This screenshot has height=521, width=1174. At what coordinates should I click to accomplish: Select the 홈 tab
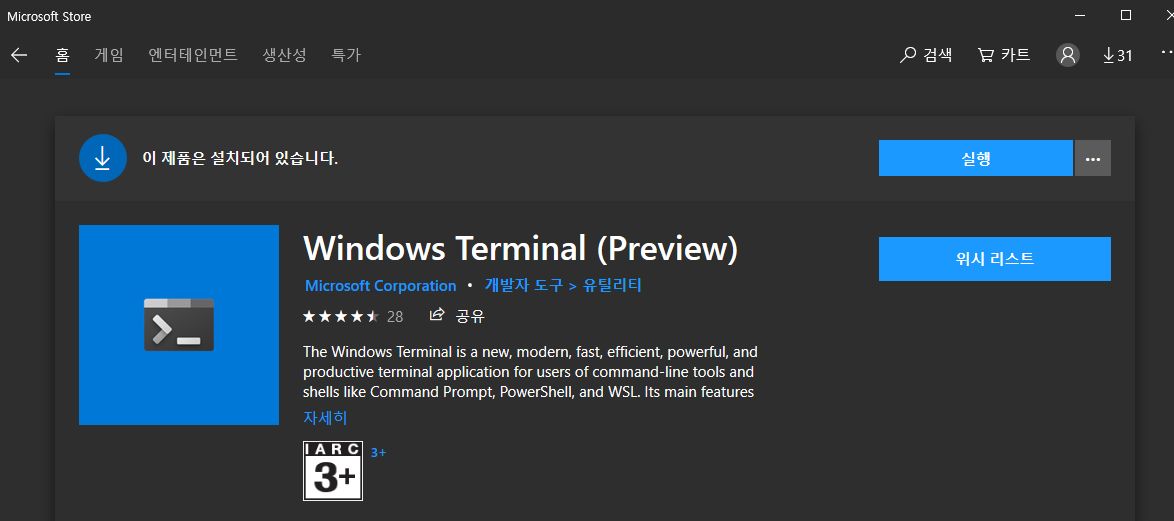[x=62, y=55]
